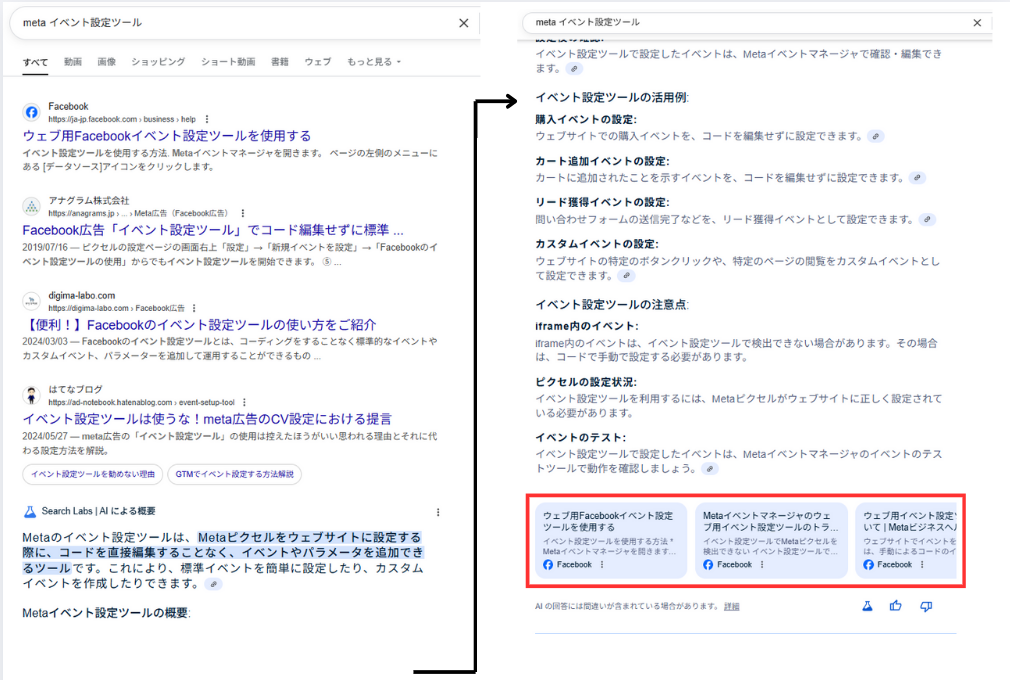Click the thumbs down feedback icon
This screenshot has width=1010, height=680.
coord(926,606)
